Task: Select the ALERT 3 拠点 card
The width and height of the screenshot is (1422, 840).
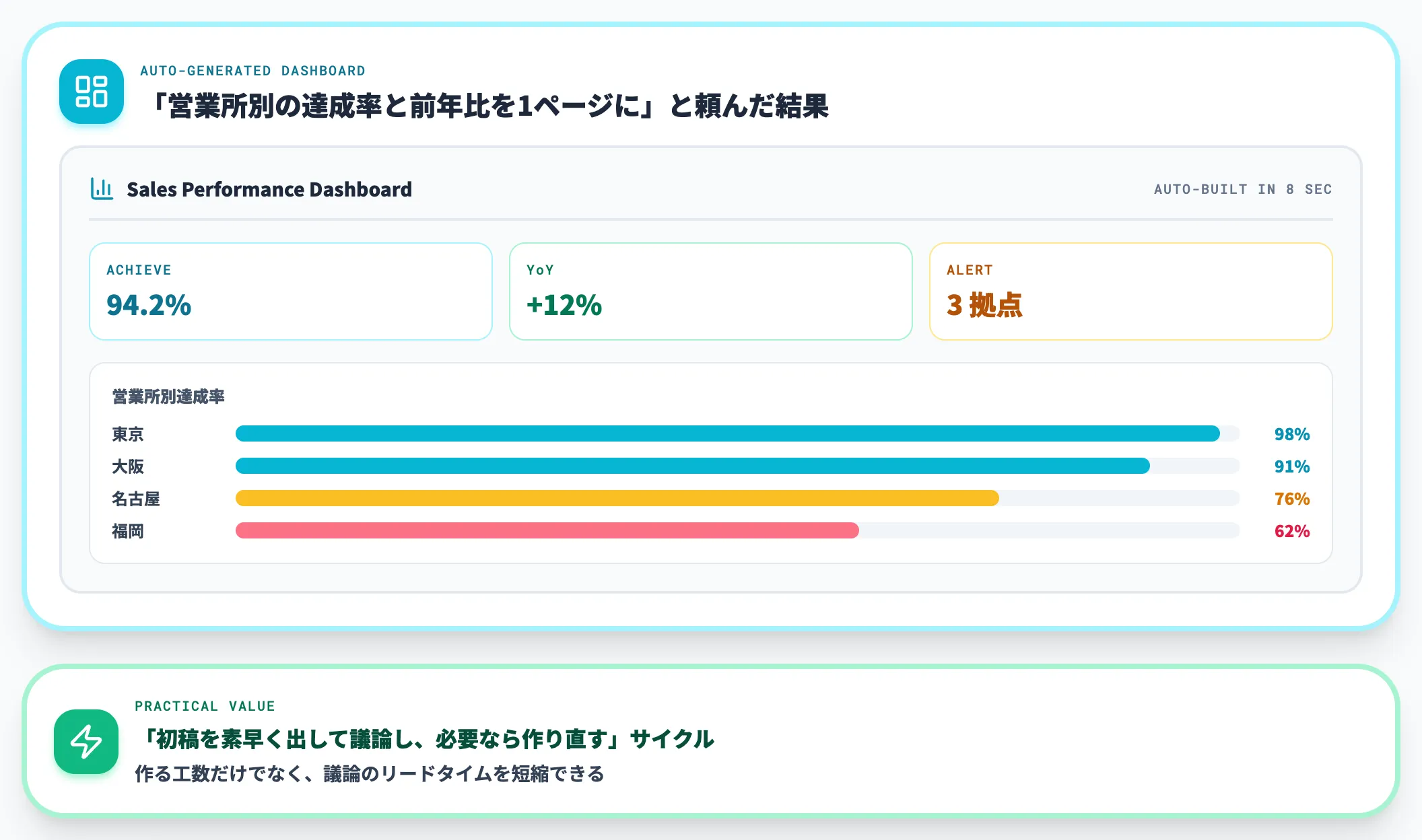Action: [1131, 291]
